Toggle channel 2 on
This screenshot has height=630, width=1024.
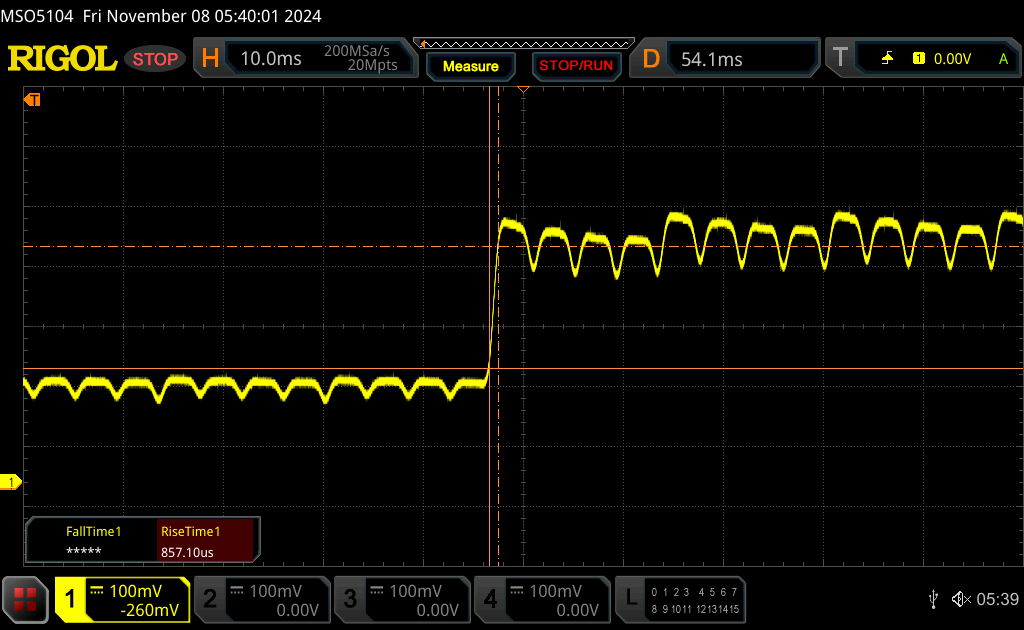pos(210,599)
